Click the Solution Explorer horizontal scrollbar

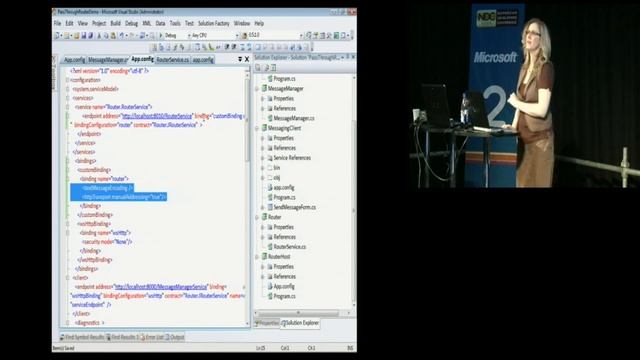tap(302, 313)
